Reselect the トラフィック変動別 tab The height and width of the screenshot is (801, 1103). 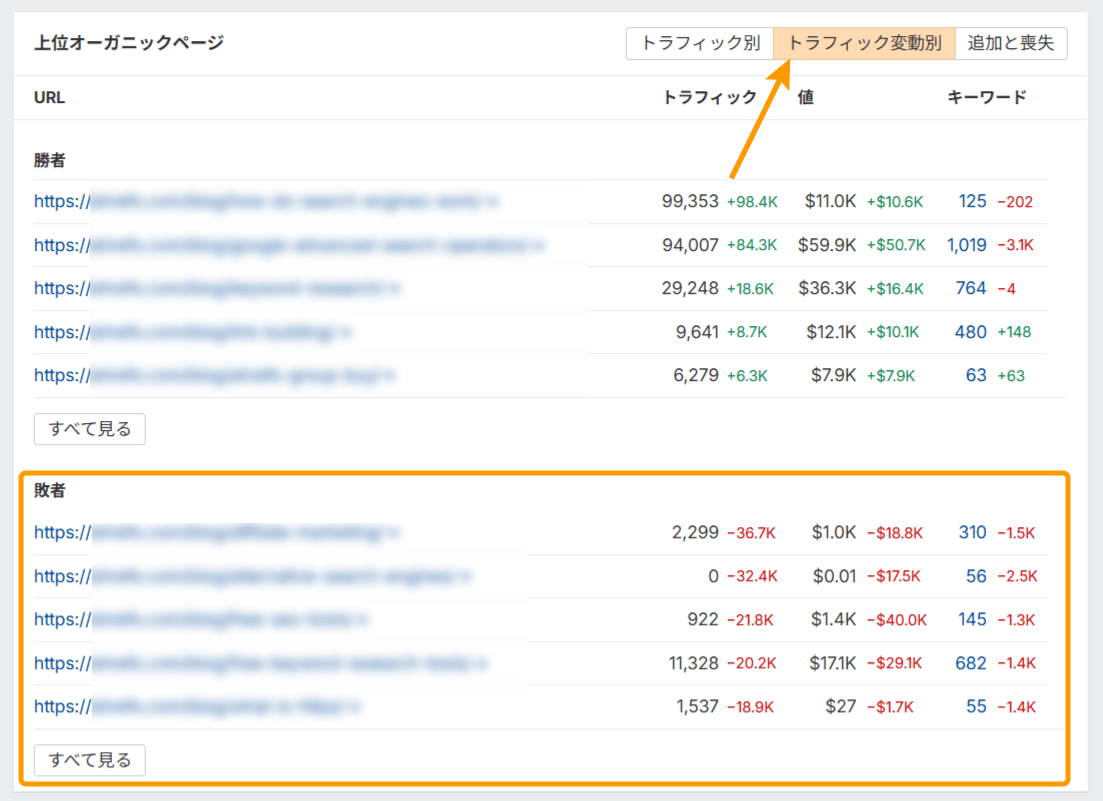pyautogui.click(x=865, y=44)
